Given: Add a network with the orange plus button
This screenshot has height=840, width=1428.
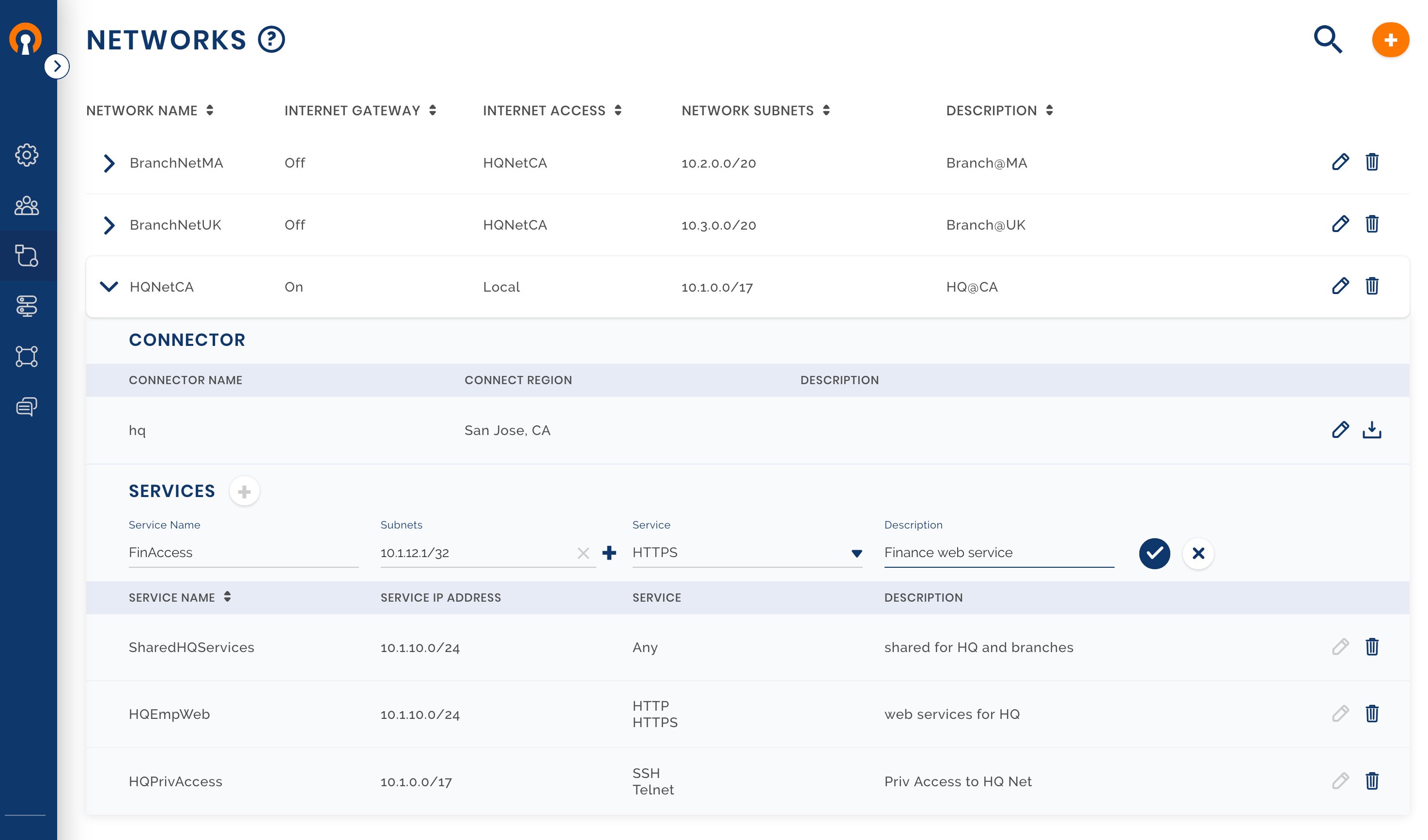Looking at the screenshot, I should coord(1390,40).
